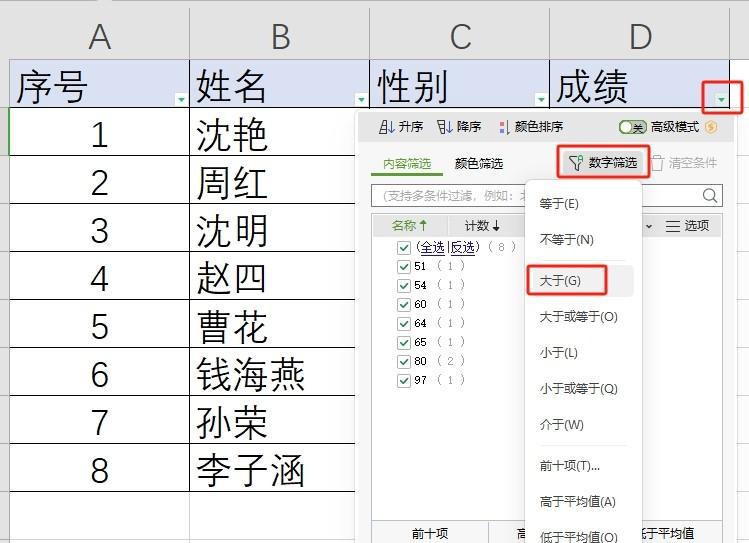Click the gold coin icon beside 高级模式
This screenshot has width=749, height=543.
711,127
